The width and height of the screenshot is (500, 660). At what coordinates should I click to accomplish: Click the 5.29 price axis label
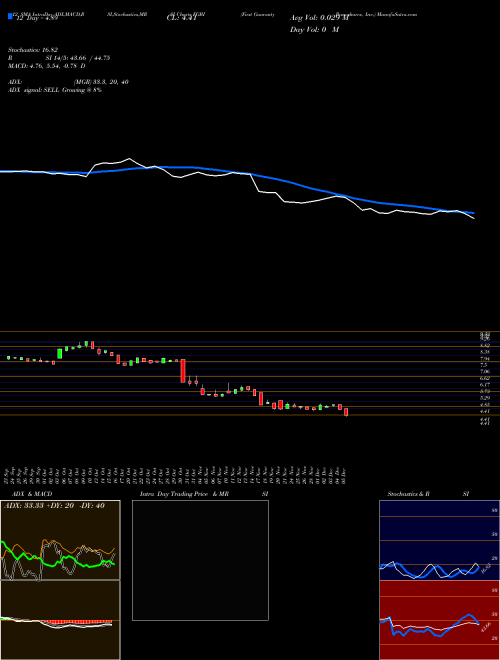click(485, 398)
